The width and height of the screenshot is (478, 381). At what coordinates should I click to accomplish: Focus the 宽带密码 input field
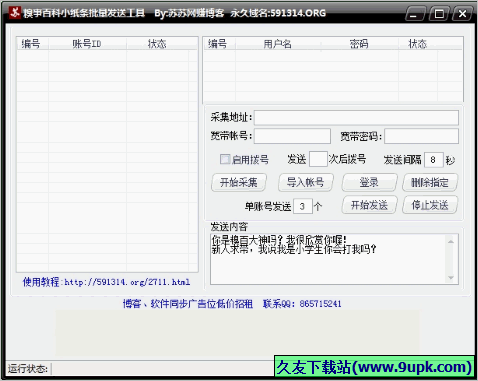click(421, 136)
